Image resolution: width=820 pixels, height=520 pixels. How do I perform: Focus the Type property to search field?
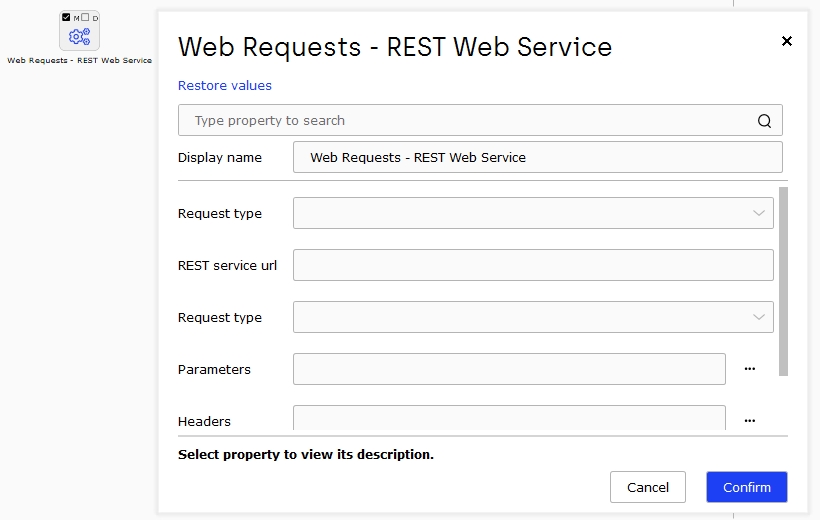[480, 120]
